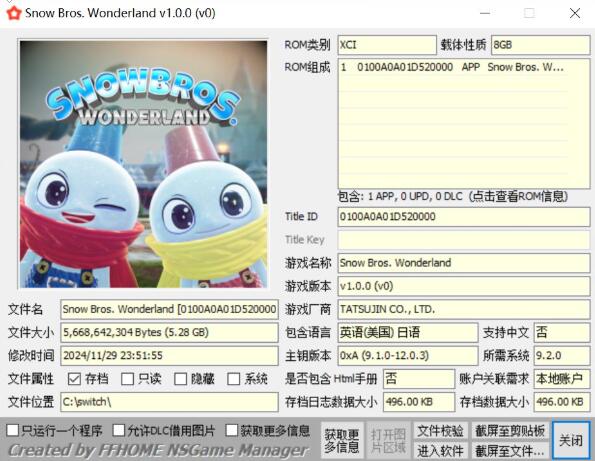Screen dimensions: 595x461
Task: Click the 存档日志数据大小 field 496.00 KB
Action: point(419,402)
